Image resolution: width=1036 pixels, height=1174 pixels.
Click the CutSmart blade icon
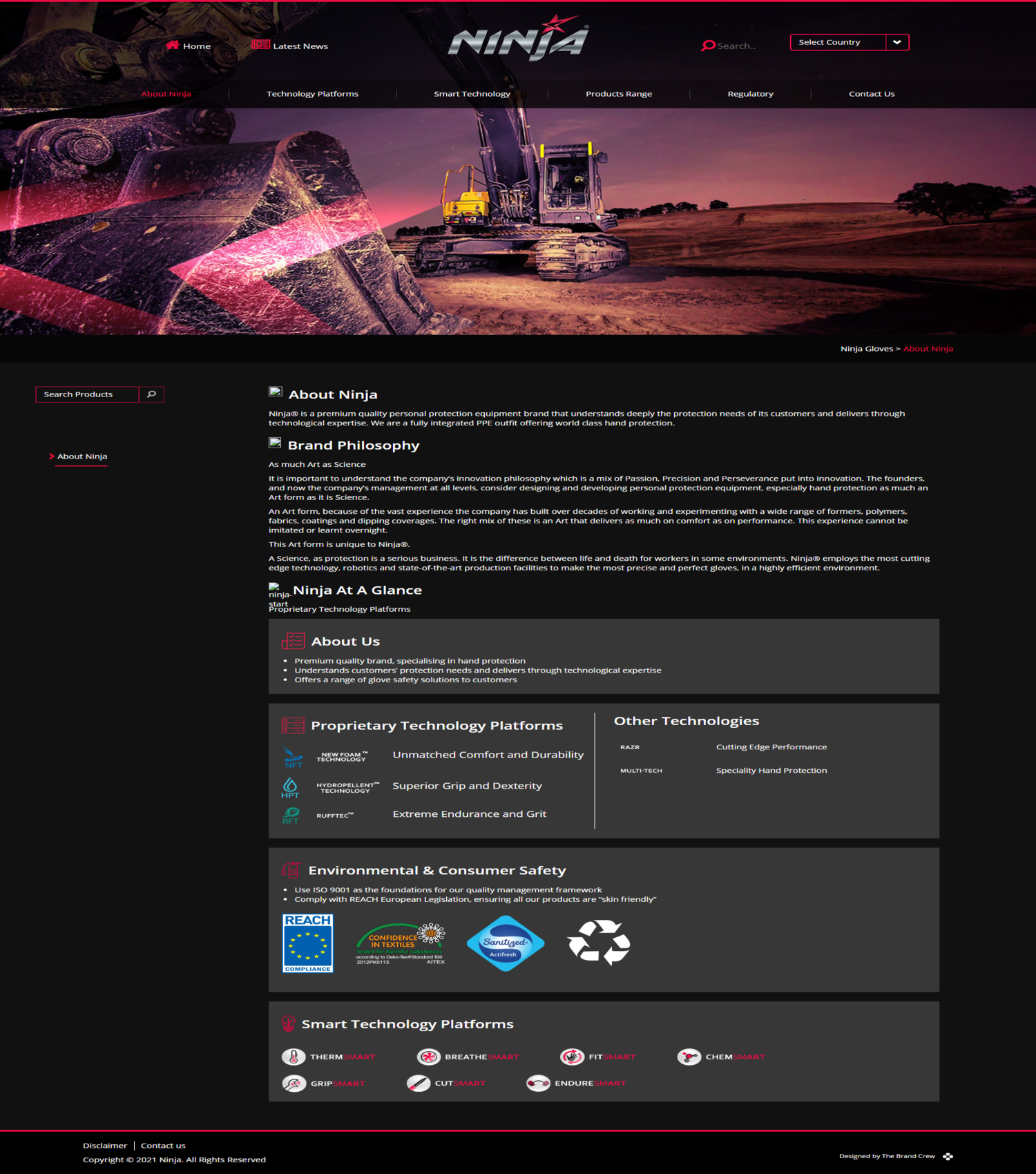coord(419,1083)
